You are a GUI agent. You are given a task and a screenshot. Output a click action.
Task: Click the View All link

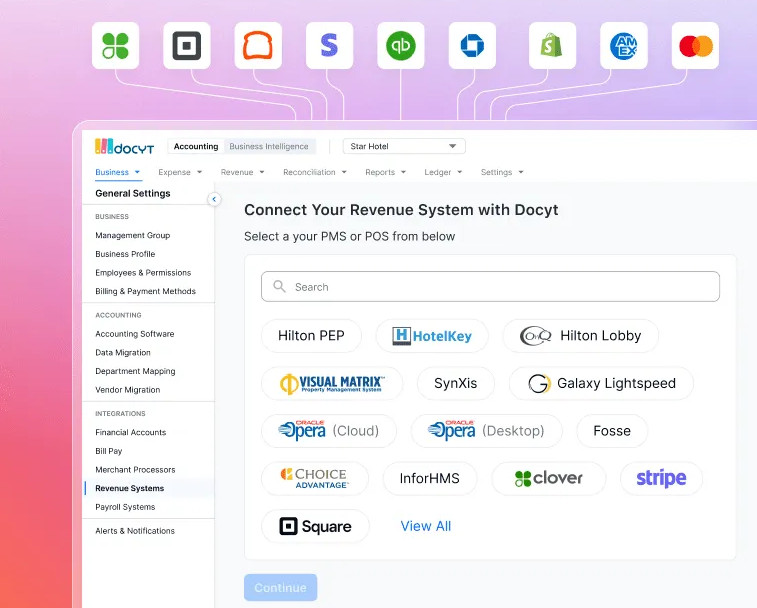(426, 526)
